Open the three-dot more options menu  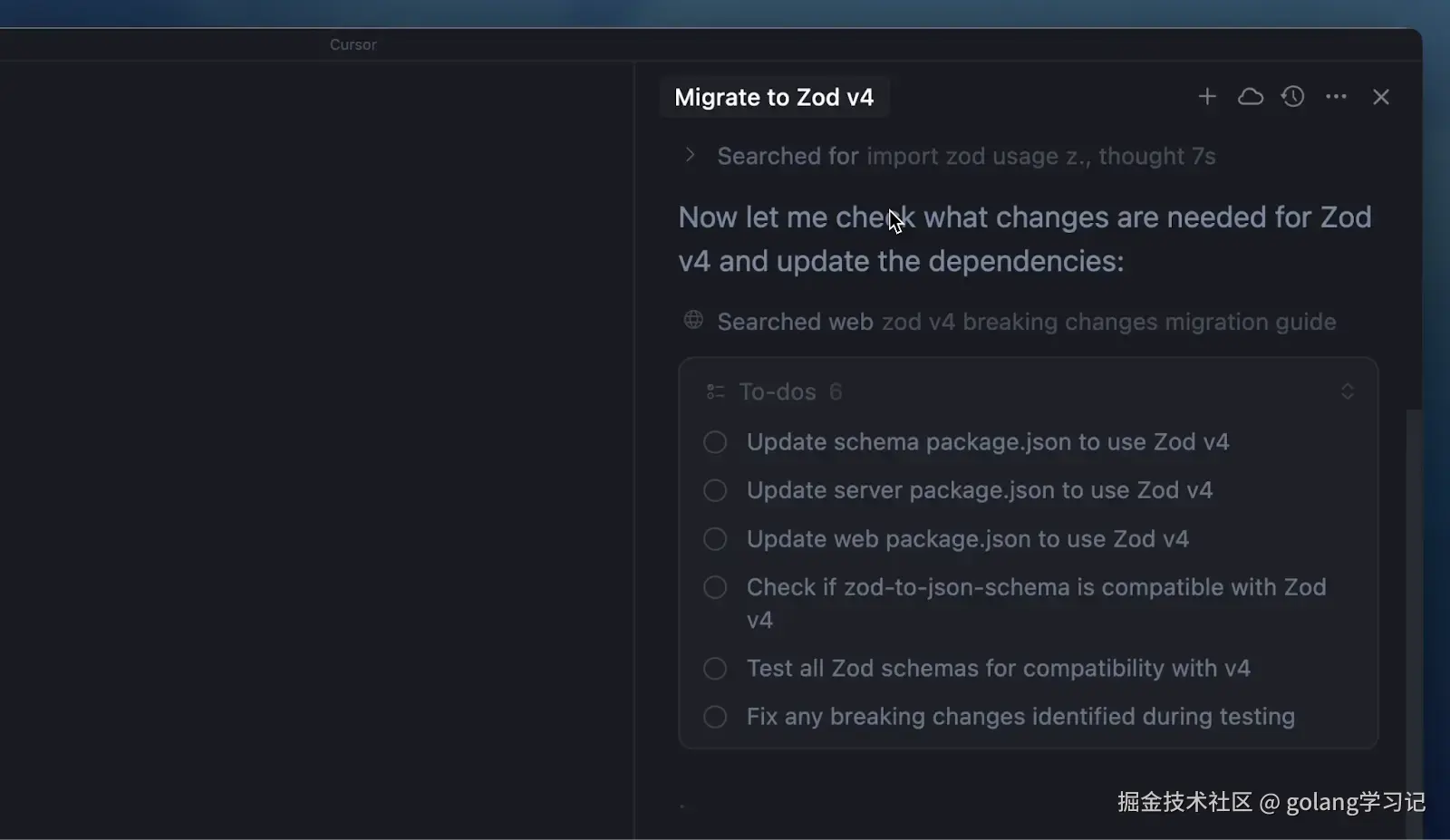point(1336,97)
